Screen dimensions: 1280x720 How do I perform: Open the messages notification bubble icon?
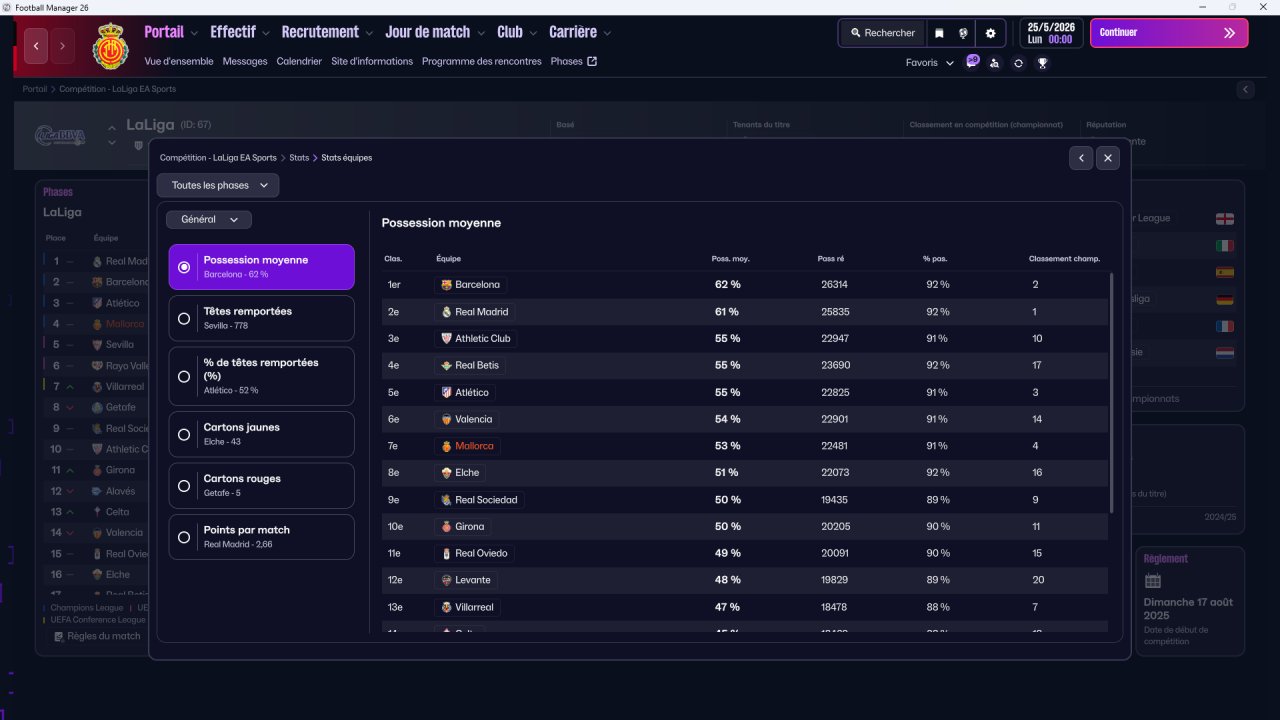tap(972, 62)
